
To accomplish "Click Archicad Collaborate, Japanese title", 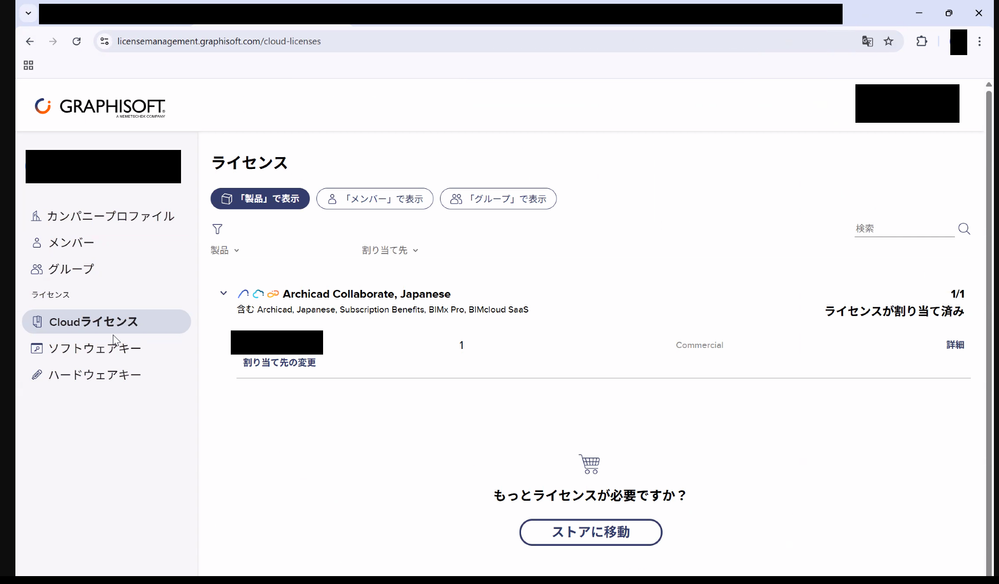I will click(x=366, y=294).
